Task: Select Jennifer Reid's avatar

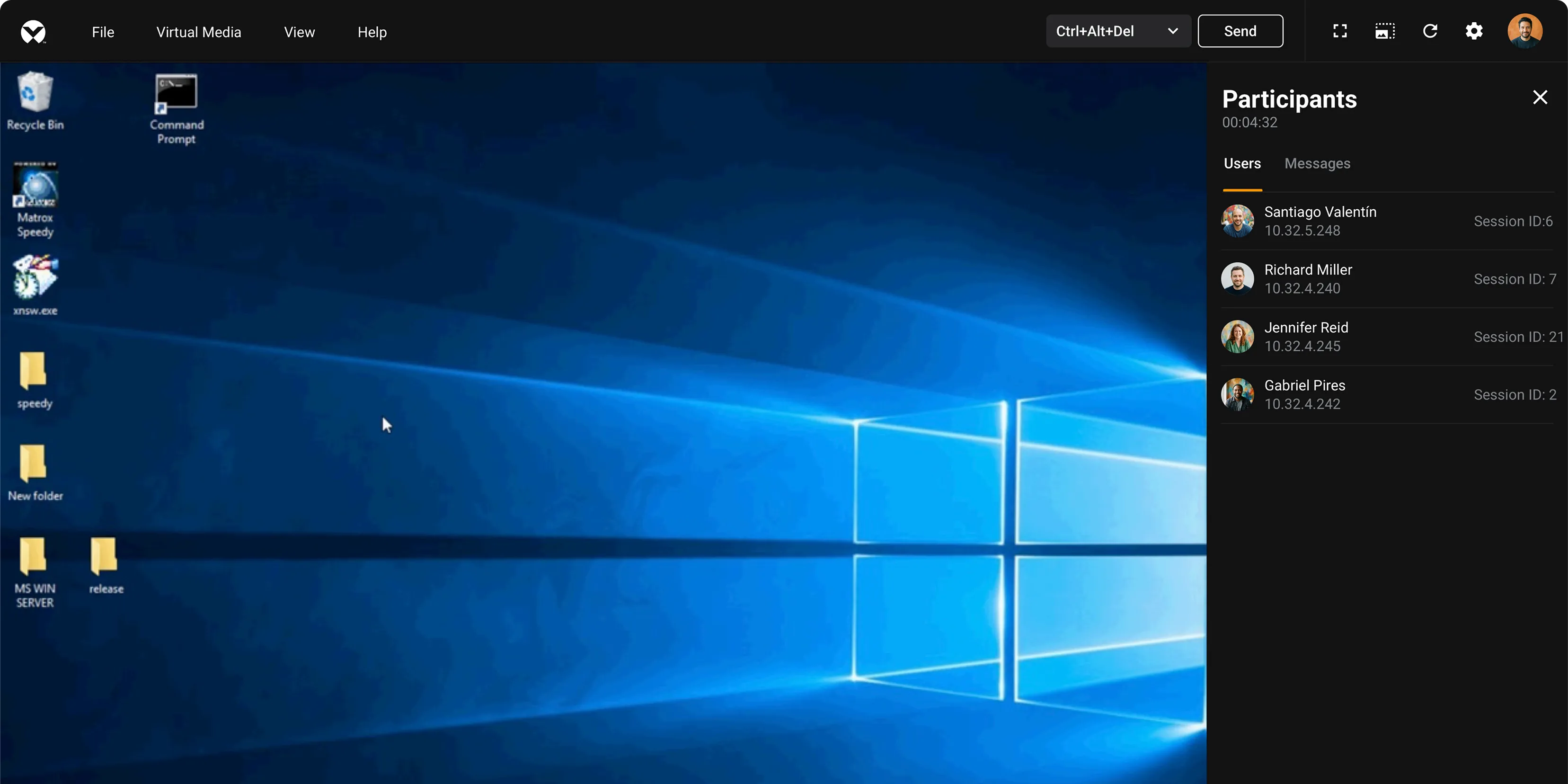Action: tap(1238, 337)
